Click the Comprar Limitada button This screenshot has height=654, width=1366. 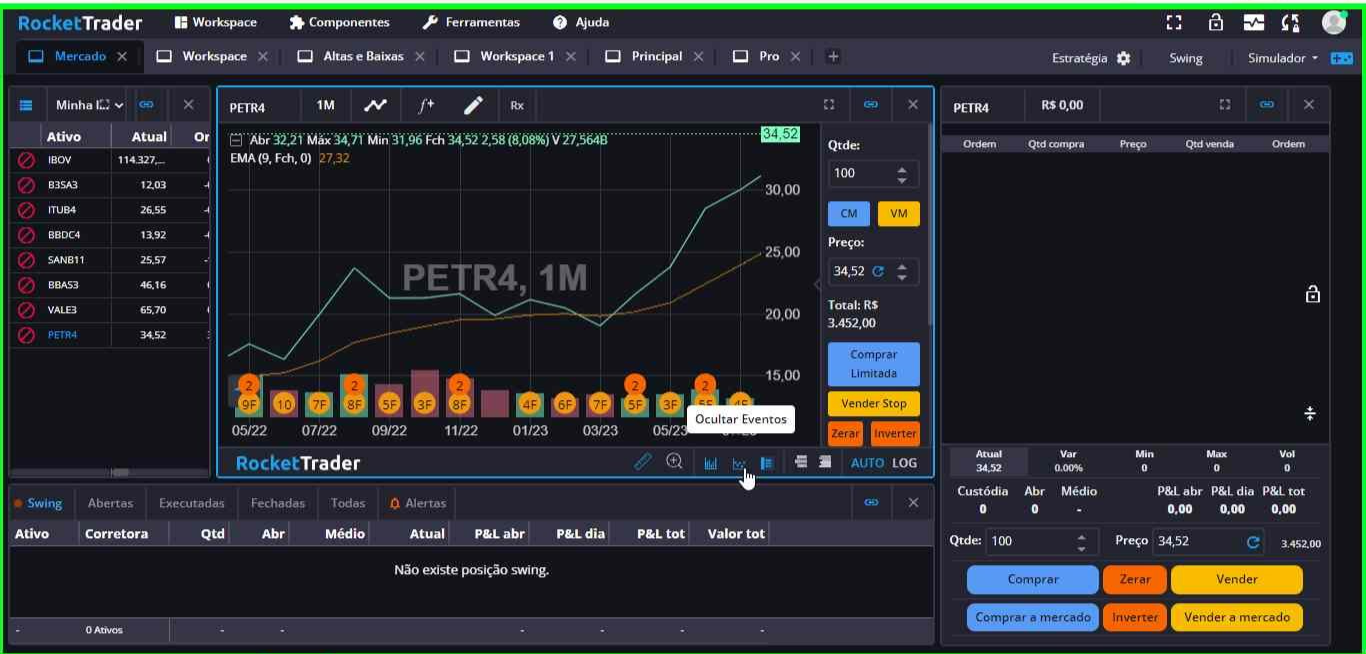coord(874,364)
